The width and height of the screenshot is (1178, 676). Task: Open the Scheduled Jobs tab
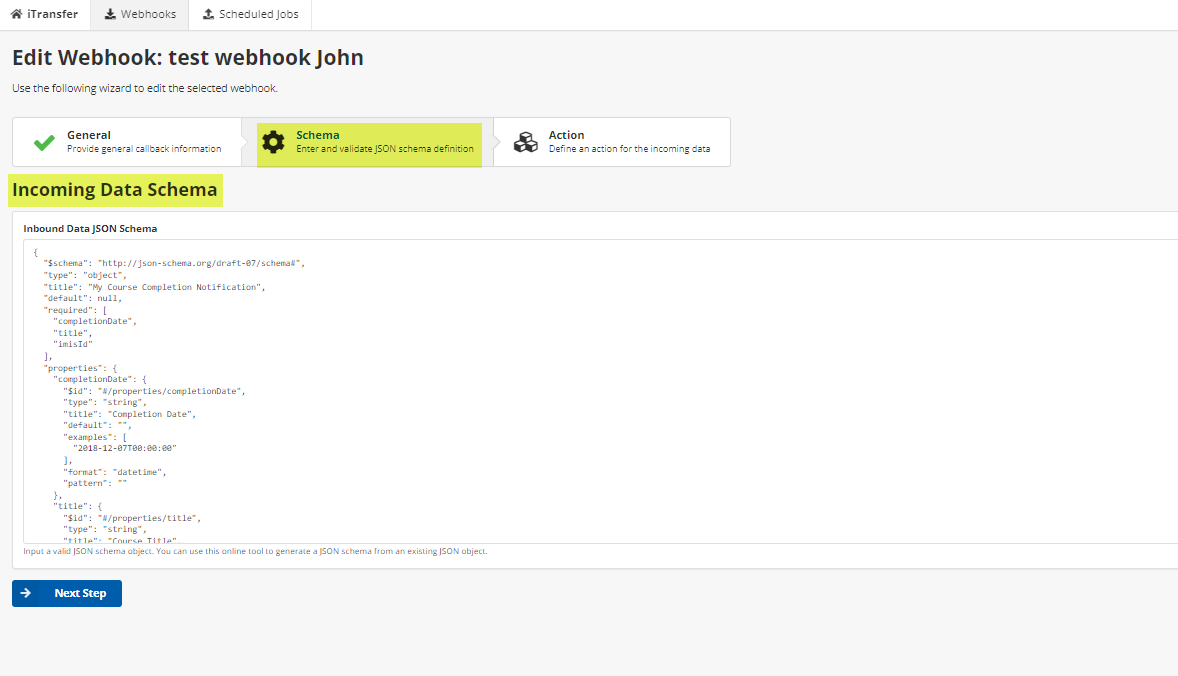[250, 15]
